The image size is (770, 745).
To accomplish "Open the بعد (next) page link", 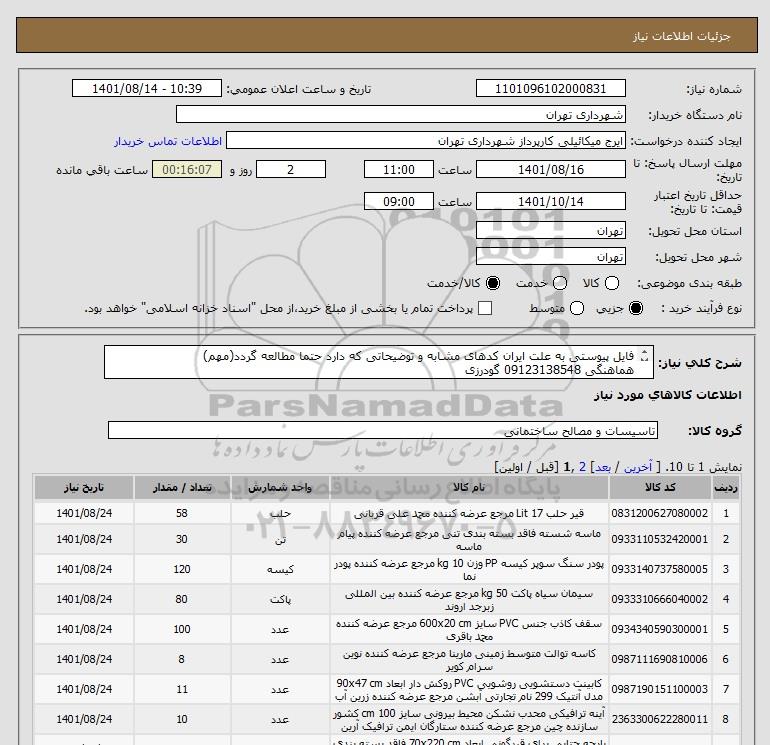I will coord(603,467).
